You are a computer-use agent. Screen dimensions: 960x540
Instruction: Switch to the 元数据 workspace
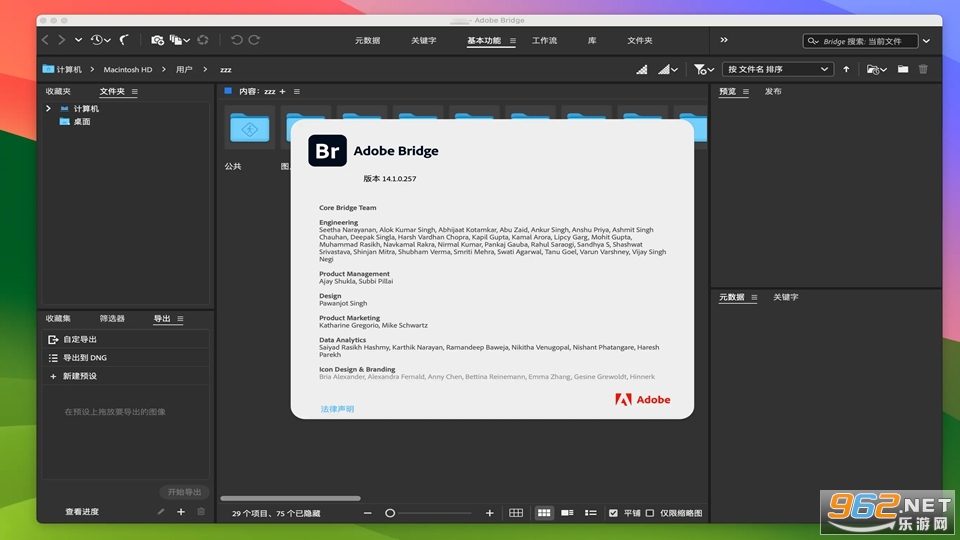pos(367,40)
